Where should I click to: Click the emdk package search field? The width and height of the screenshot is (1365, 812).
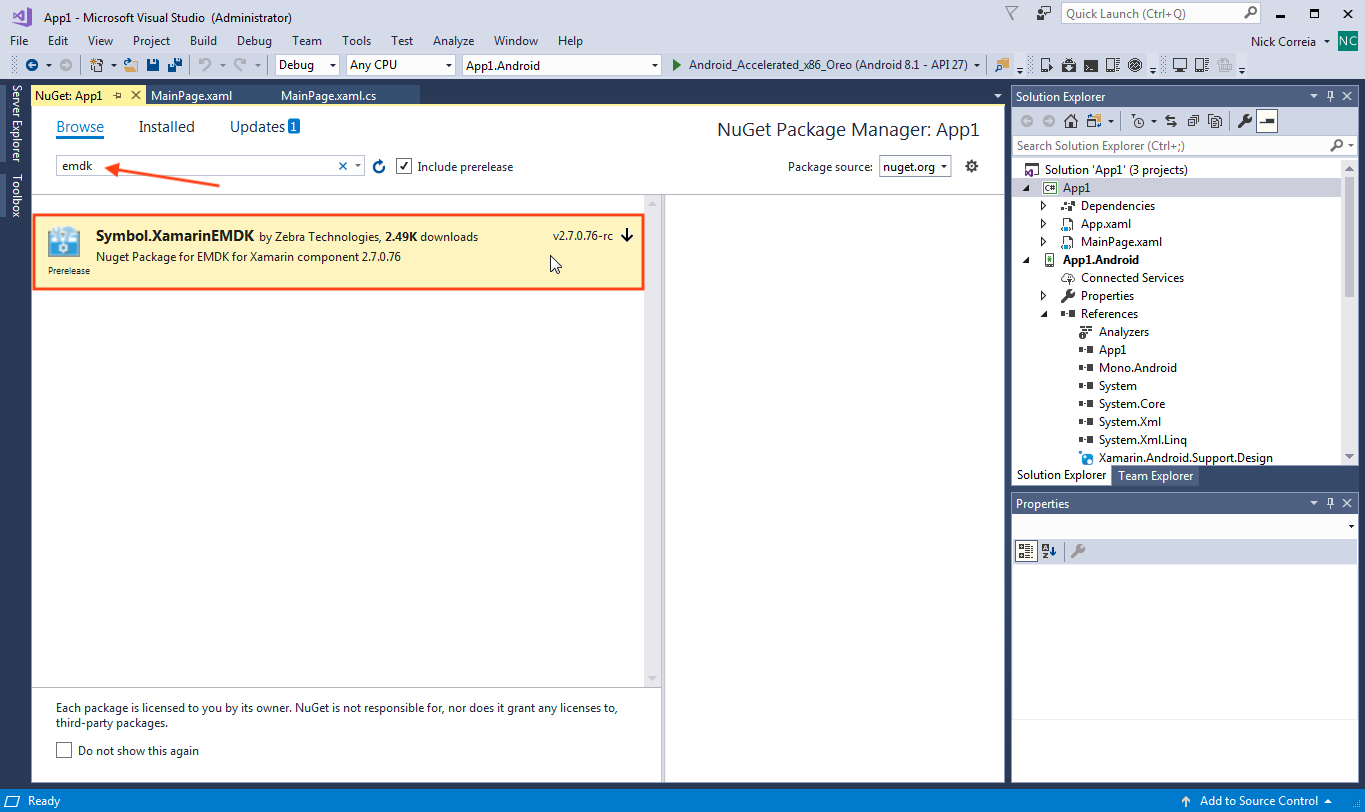[195, 166]
